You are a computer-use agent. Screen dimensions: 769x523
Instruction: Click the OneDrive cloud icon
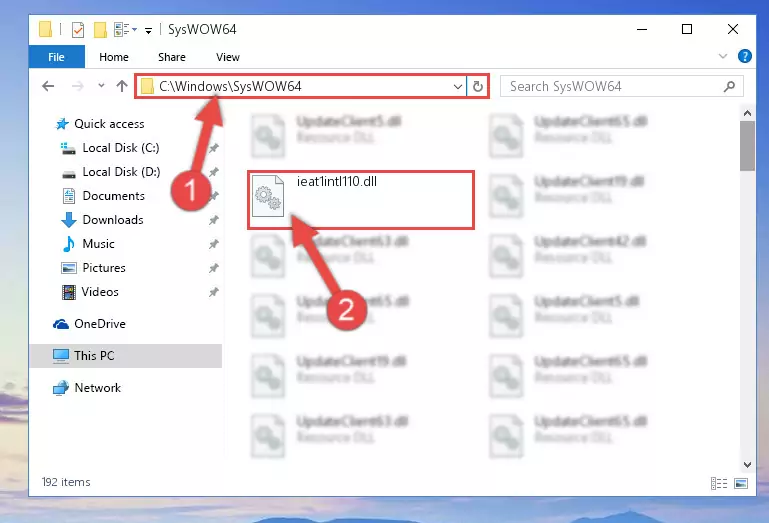click(61, 324)
